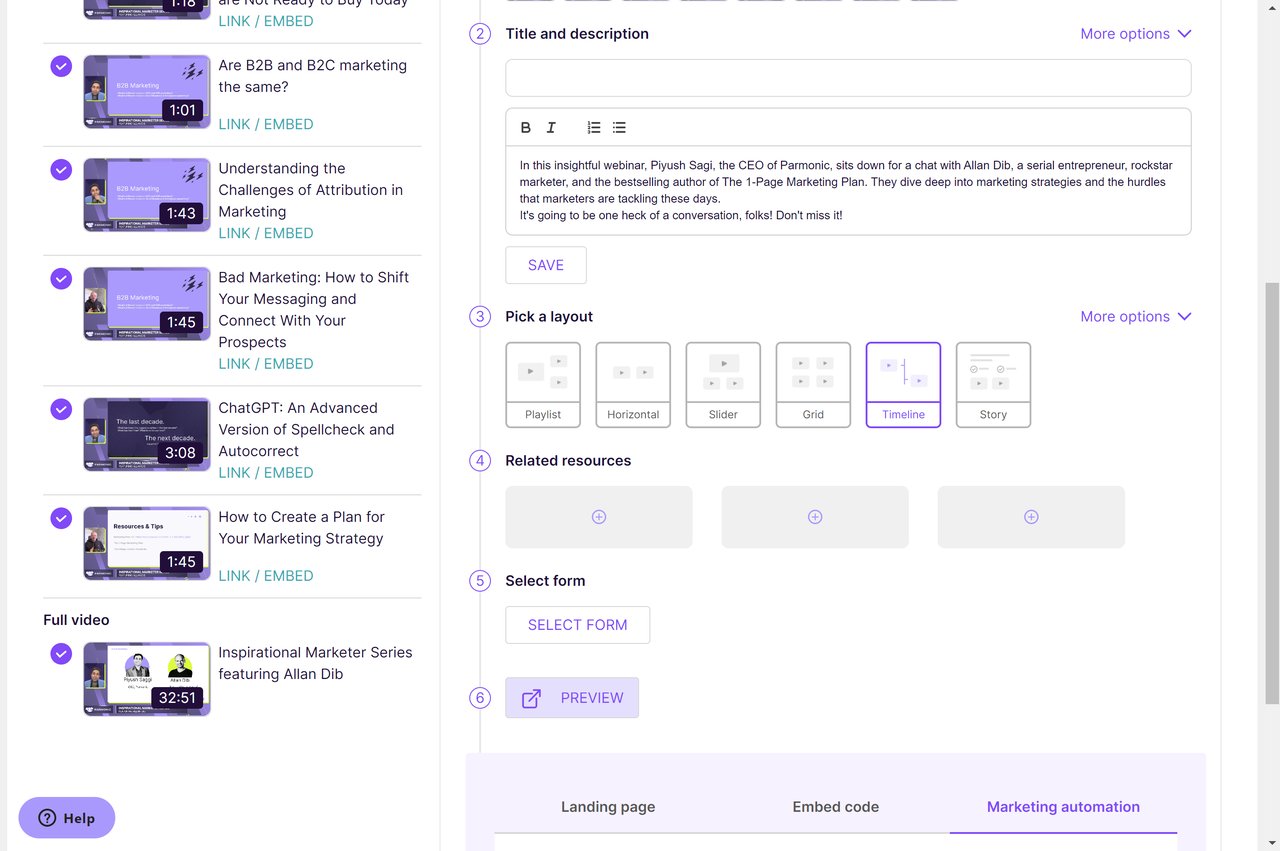The height and width of the screenshot is (851, 1280).
Task: Expand More options for Title and description
Action: (x=1136, y=34)
